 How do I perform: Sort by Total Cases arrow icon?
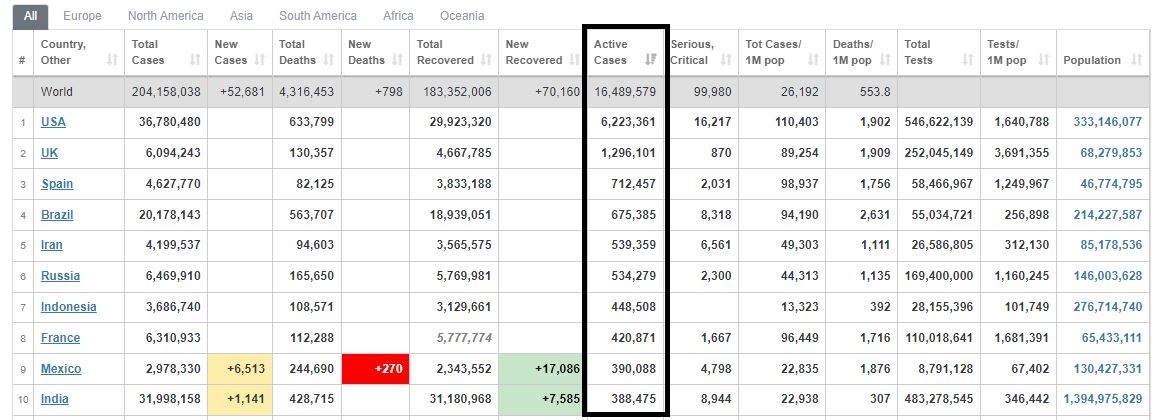click(195, 60)
